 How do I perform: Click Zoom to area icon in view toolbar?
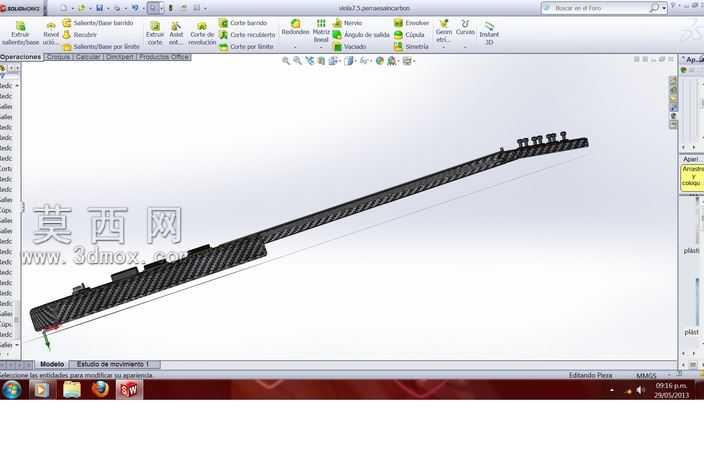(297, 61)
